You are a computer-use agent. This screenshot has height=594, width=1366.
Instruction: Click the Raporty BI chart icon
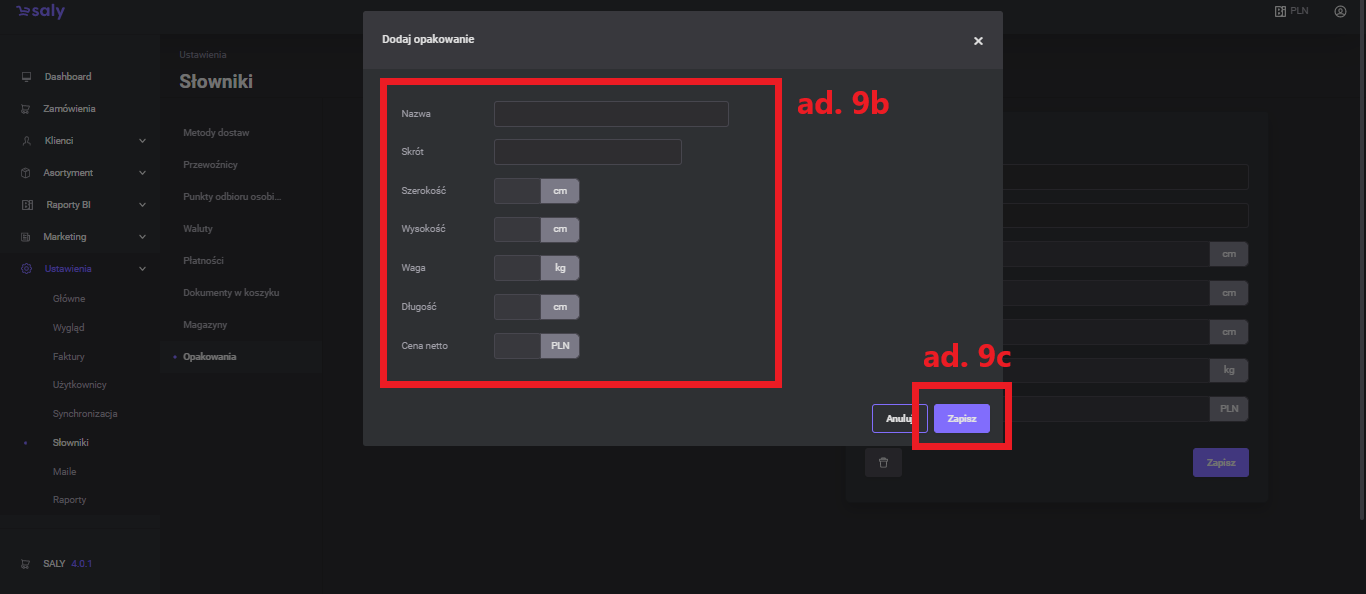[x=26, y=205]
